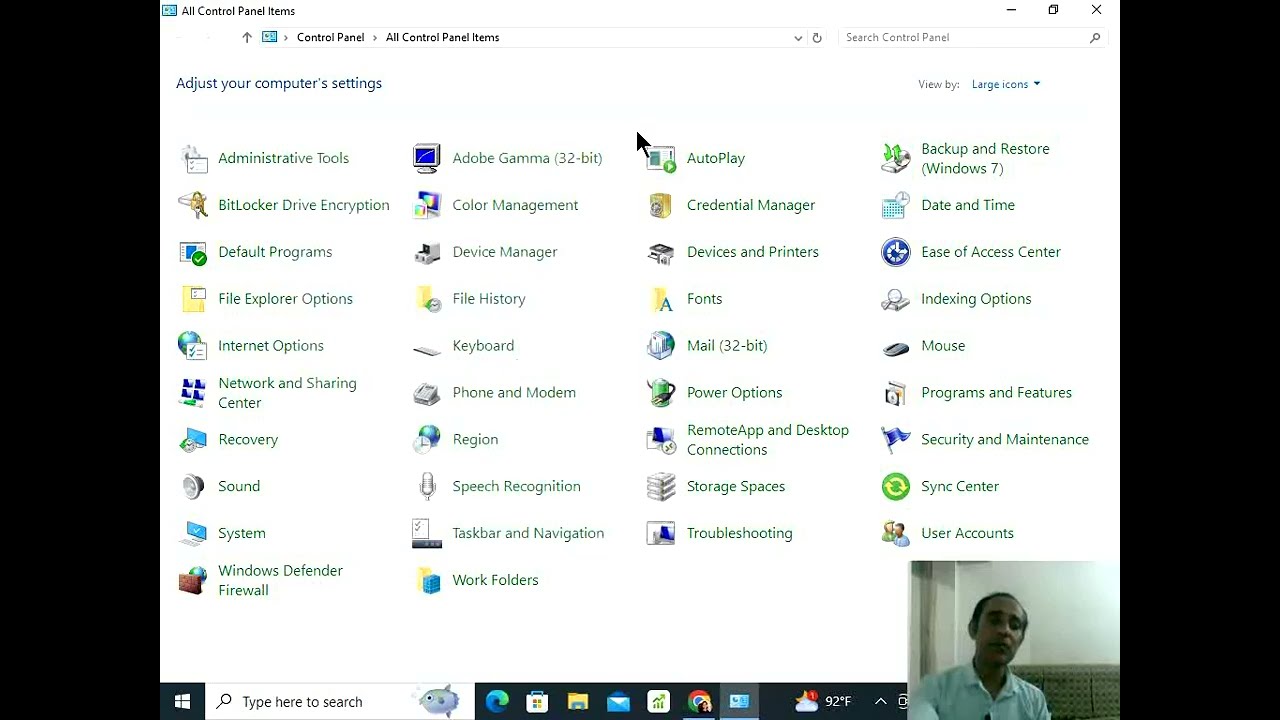Click the Device Manager icon
Screen dimensions: 1280x720
pyautogui.click(x=427, y=252)
